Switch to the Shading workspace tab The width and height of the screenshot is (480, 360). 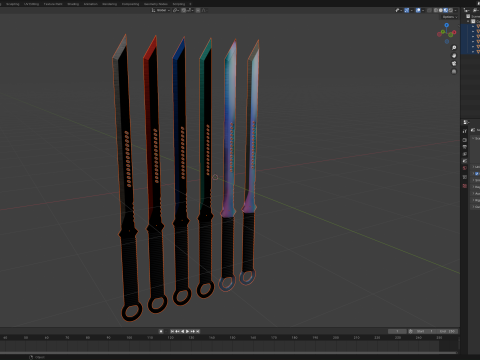pos(73,4)
